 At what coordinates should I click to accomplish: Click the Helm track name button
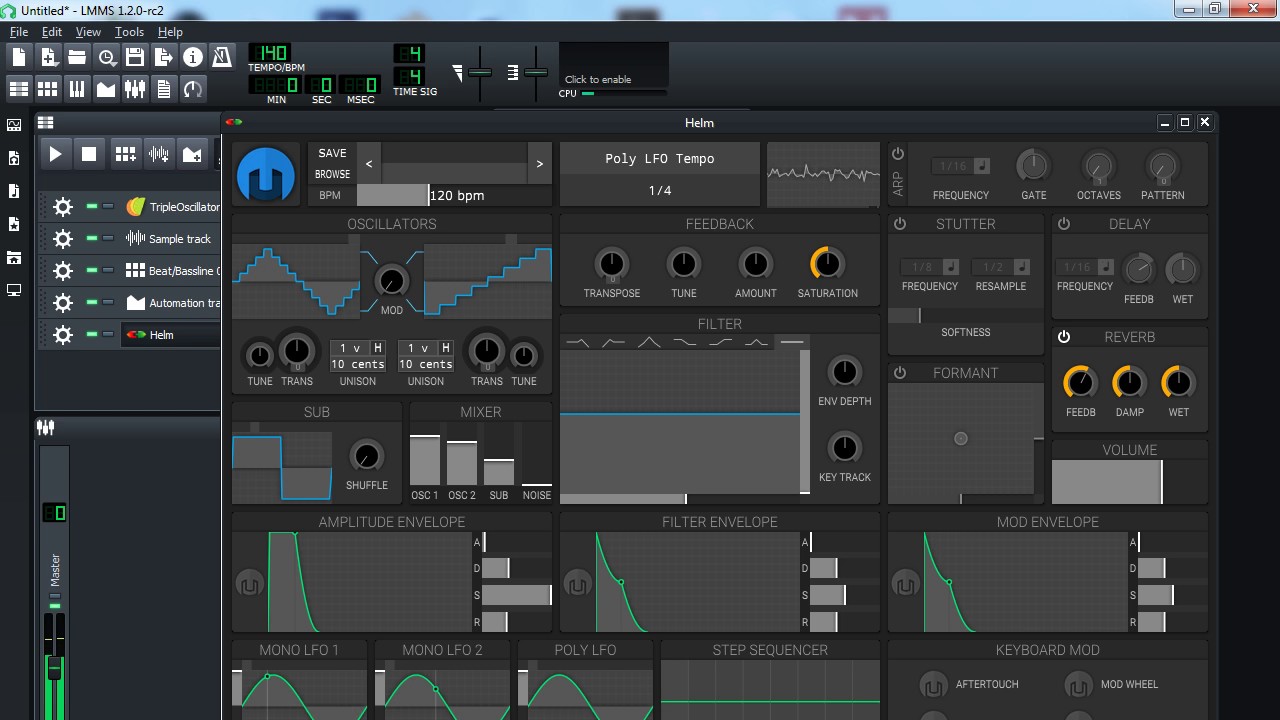(172, 335)
